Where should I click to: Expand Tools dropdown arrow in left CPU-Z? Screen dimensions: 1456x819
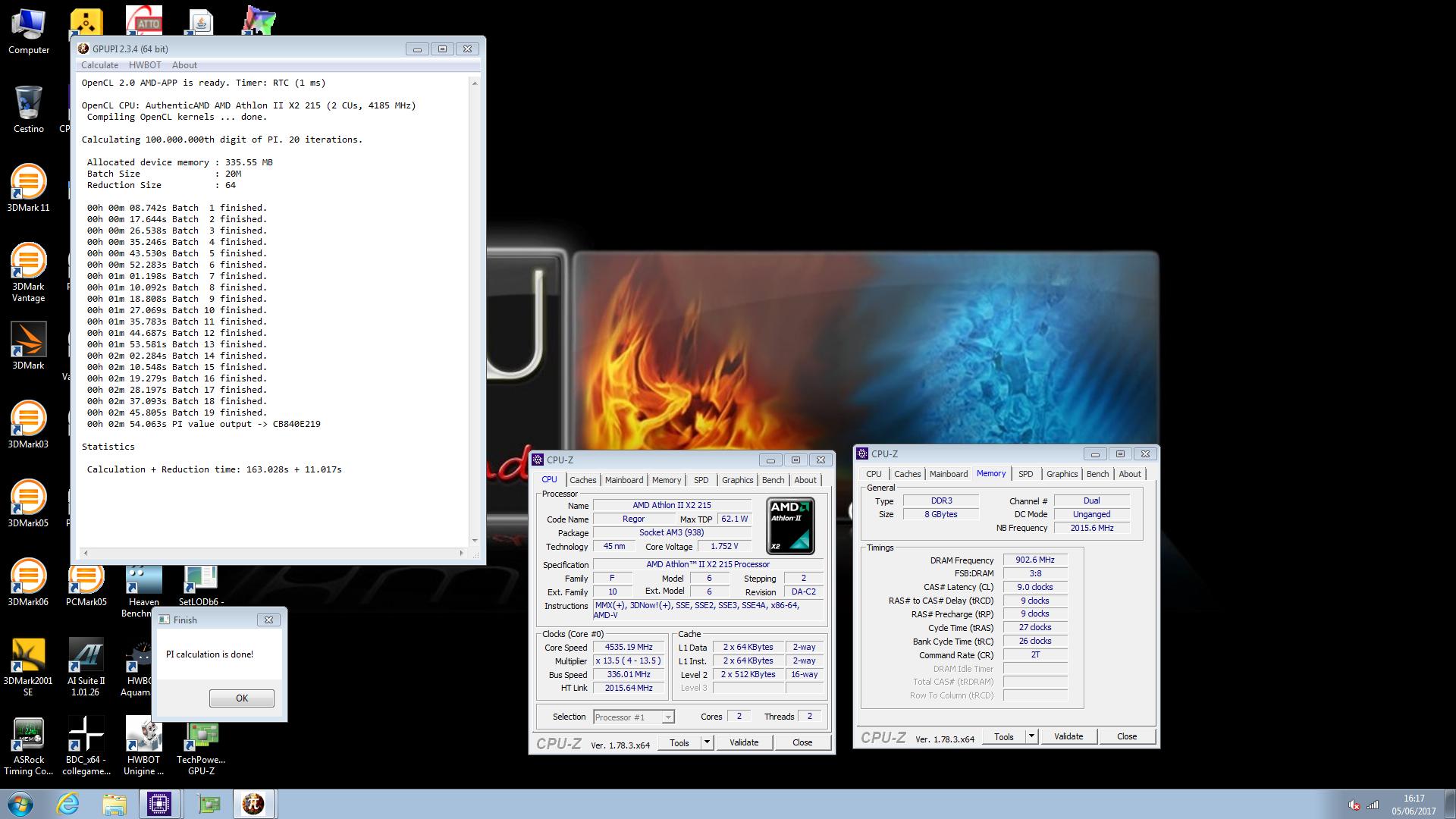pyautogui.click(x=707, y=742)
